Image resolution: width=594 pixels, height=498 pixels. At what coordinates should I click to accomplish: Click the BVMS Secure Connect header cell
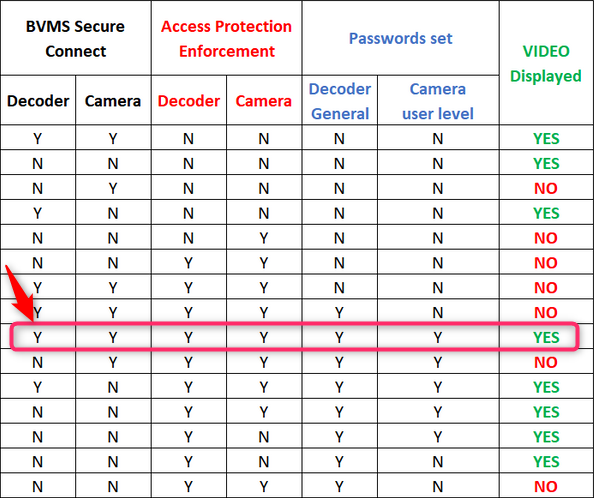point(75,39)
